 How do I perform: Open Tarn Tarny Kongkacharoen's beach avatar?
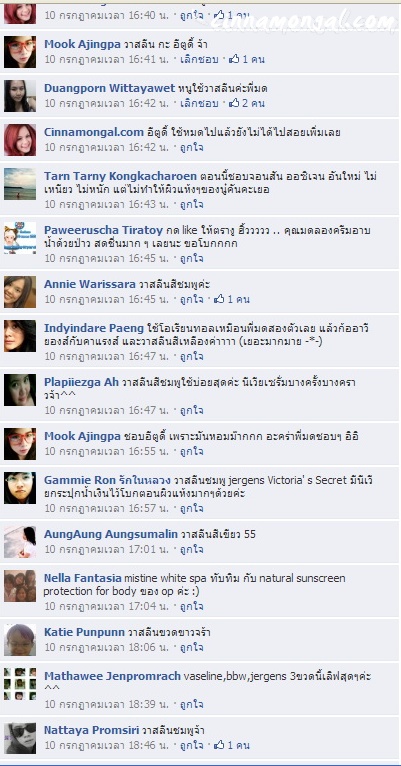(x=20, y=184)
